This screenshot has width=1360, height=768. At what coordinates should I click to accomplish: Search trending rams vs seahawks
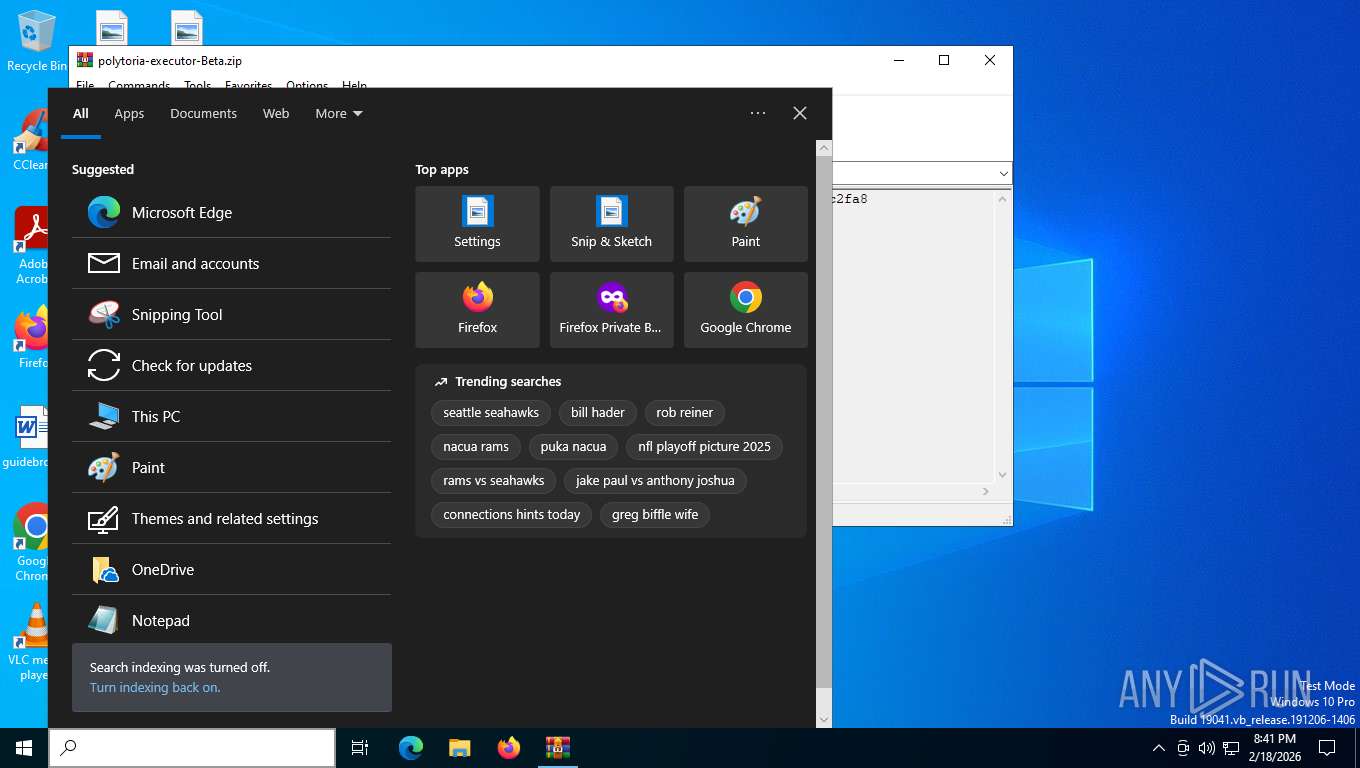[x=494, y=481]
